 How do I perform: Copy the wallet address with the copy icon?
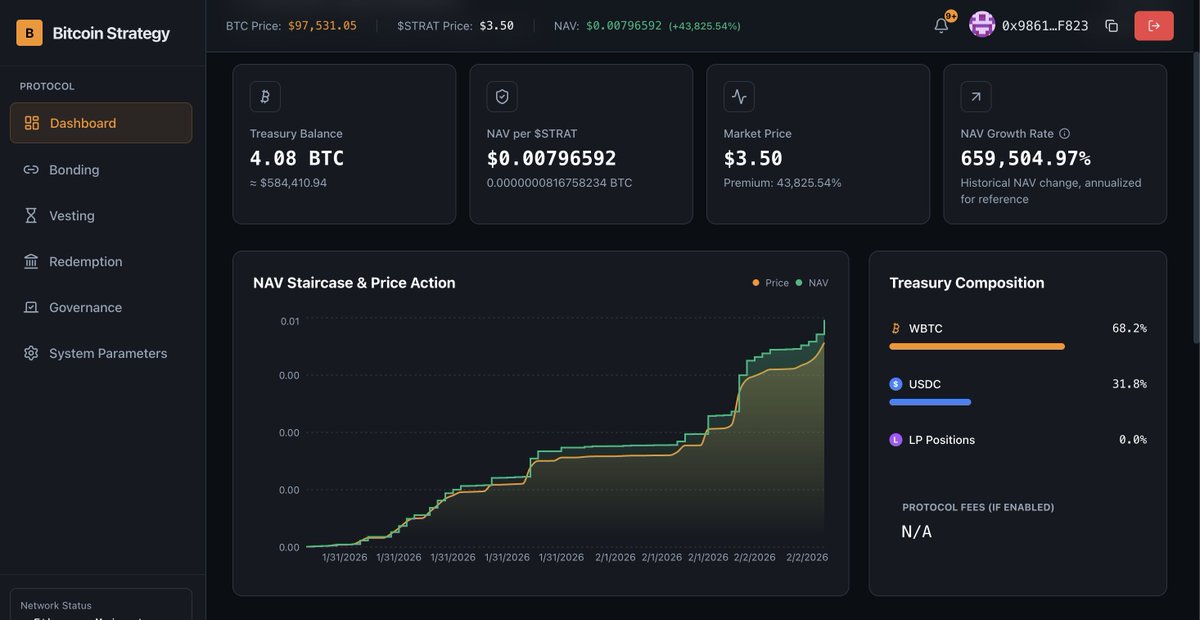1112,25
